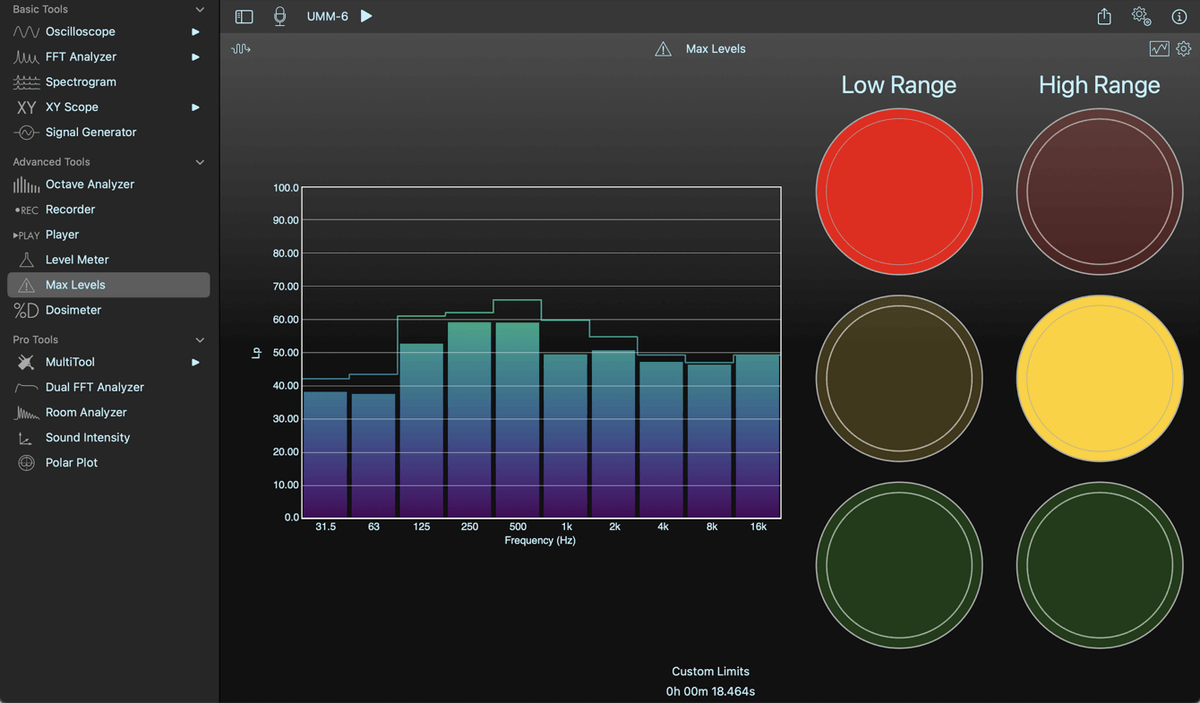Open Max Levels tool settings gear

tap(1184, 48)
